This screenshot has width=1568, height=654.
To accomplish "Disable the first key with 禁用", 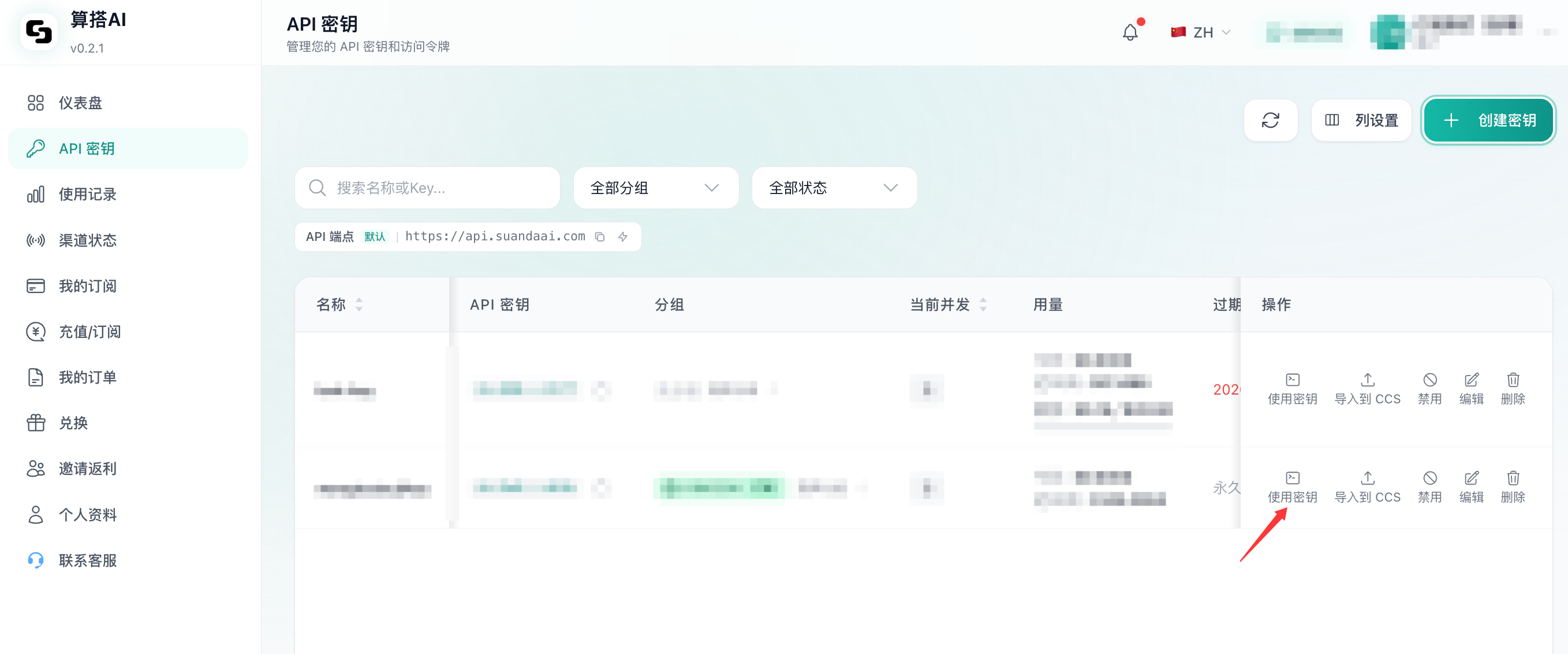I will [x=1430, y=389].
